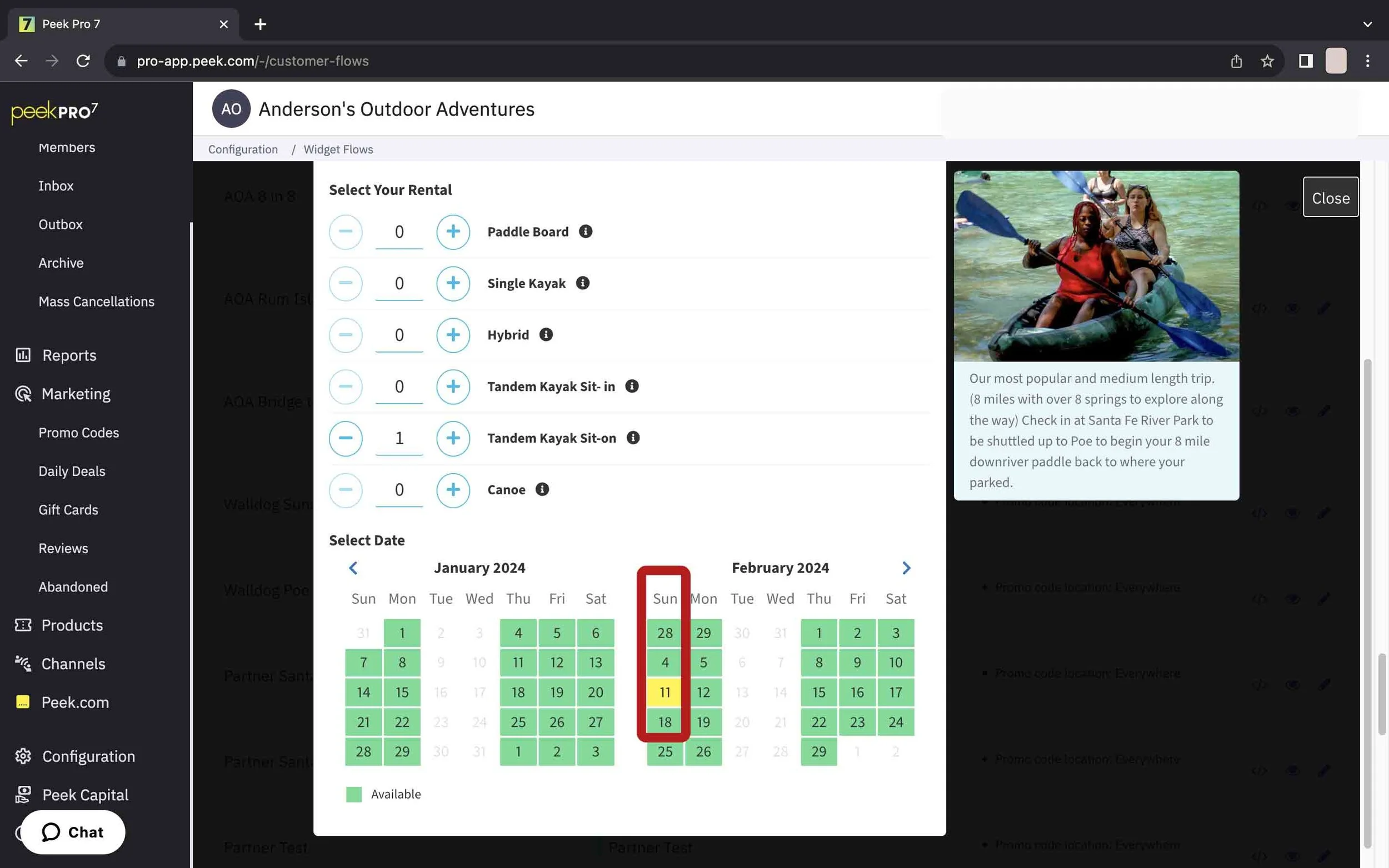Viewport: 1389px width, 868px height.
Task: Click the Configuration breadcrumb link
Action: pos(243,149)
